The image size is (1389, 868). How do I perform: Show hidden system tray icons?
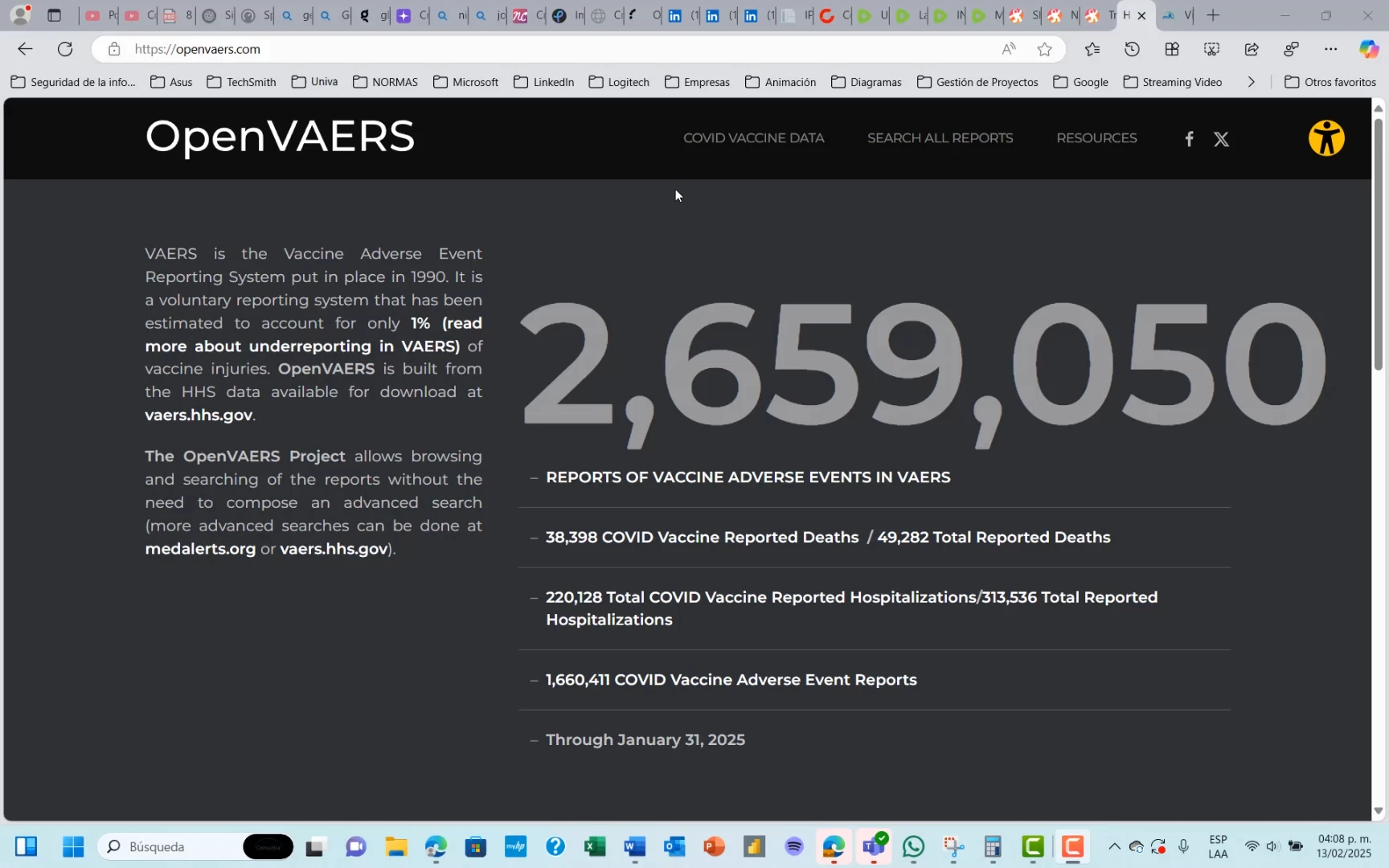point(1114,846)
